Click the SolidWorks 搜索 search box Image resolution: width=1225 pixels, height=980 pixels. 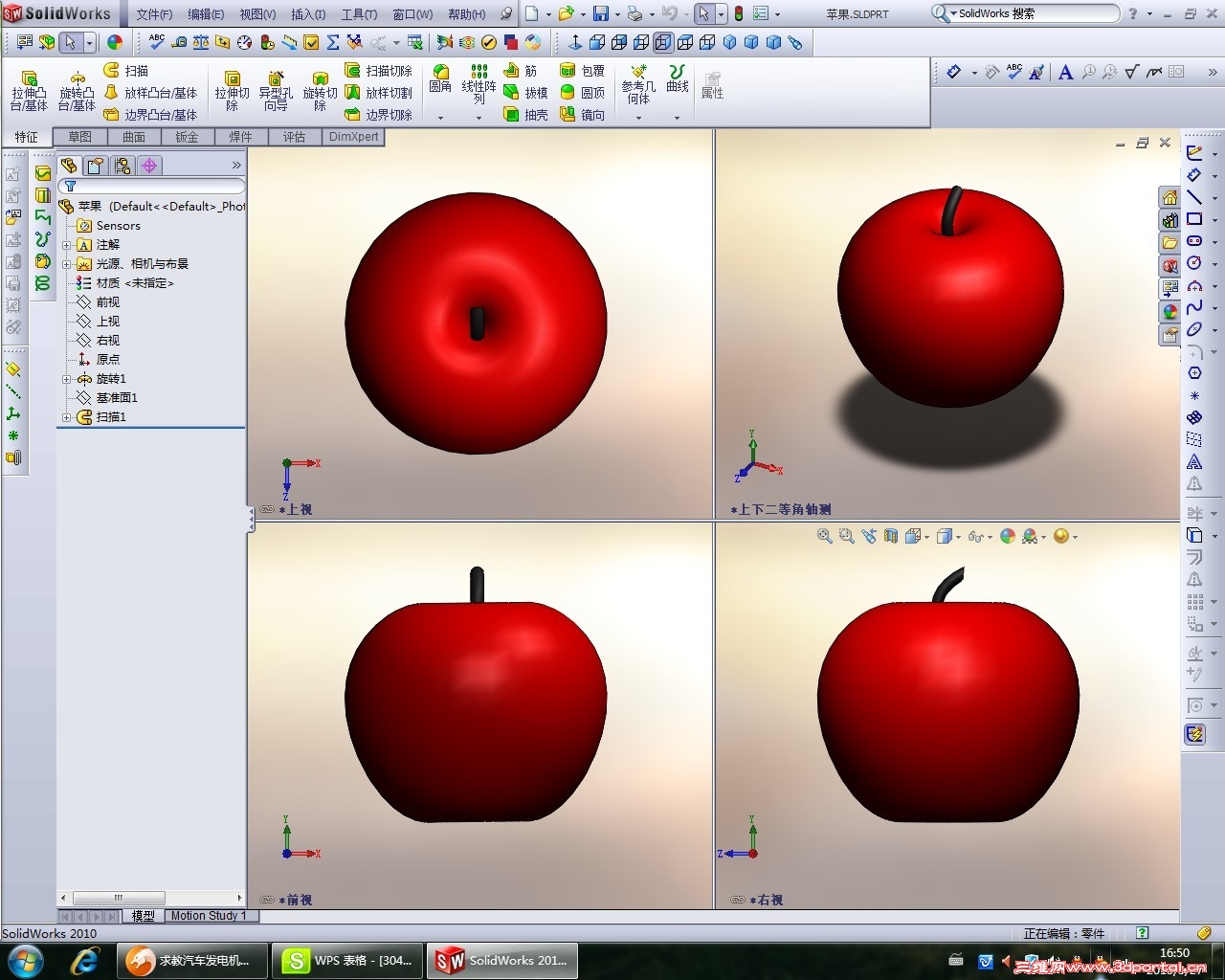point(1025,13)
